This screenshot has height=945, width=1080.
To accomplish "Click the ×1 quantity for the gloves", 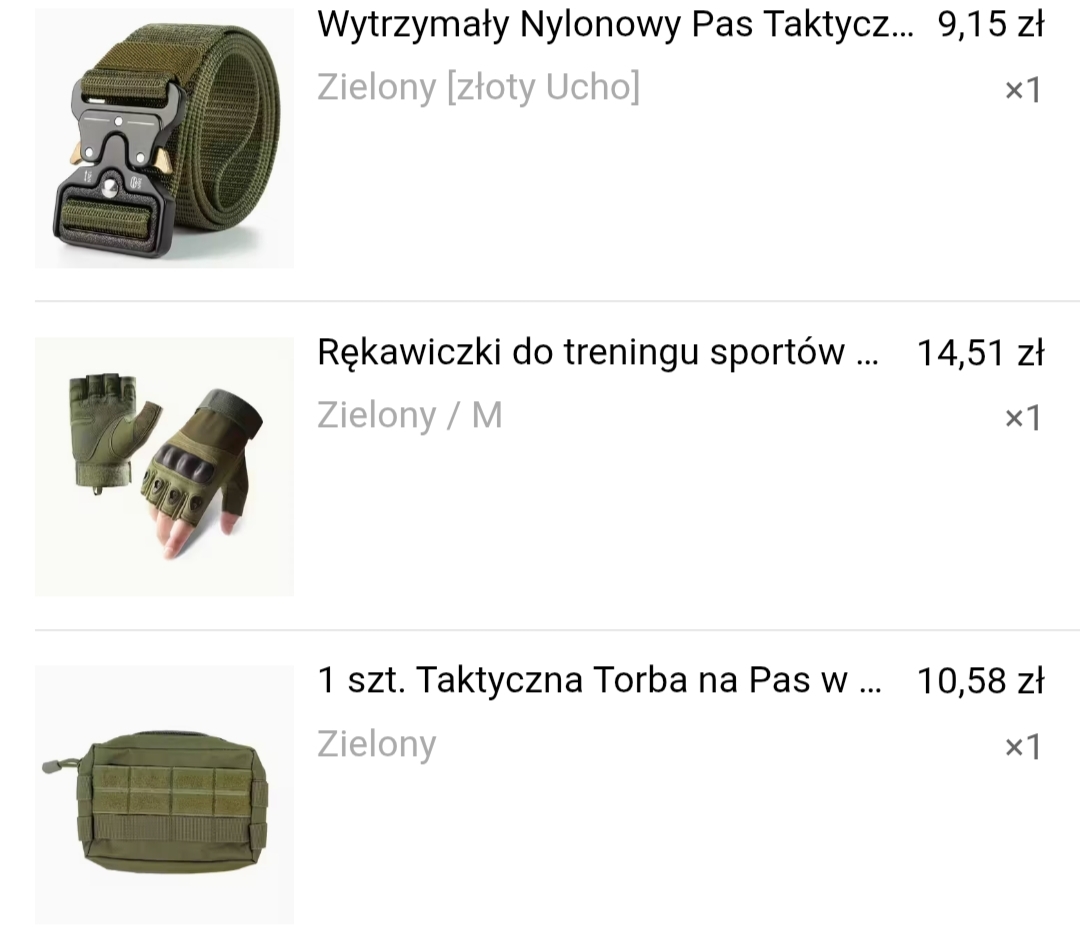I will point(1023,418).
